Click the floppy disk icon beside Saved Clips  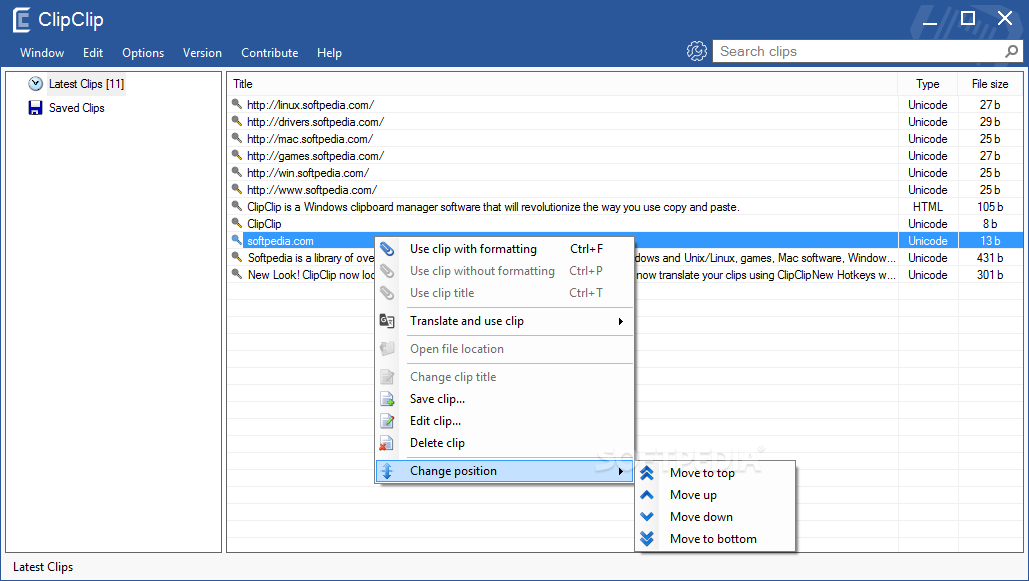pyautogui.click(x=35, y=108)
